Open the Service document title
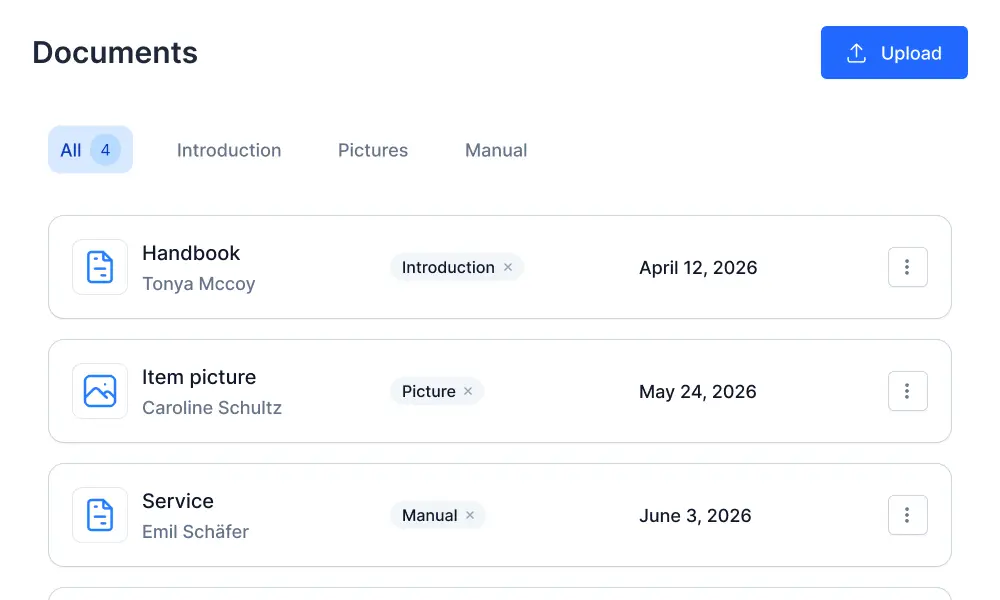This screenshot has height=600, width=1000. (178, 501)
